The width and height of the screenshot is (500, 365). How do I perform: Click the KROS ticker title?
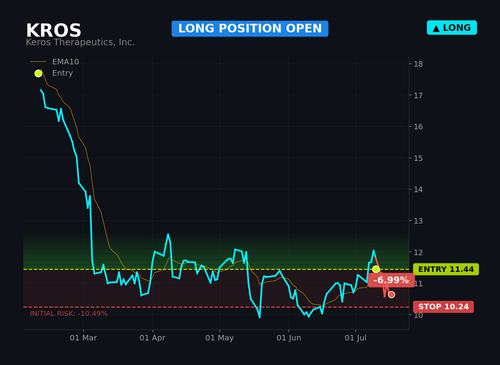tap(54, 30)
